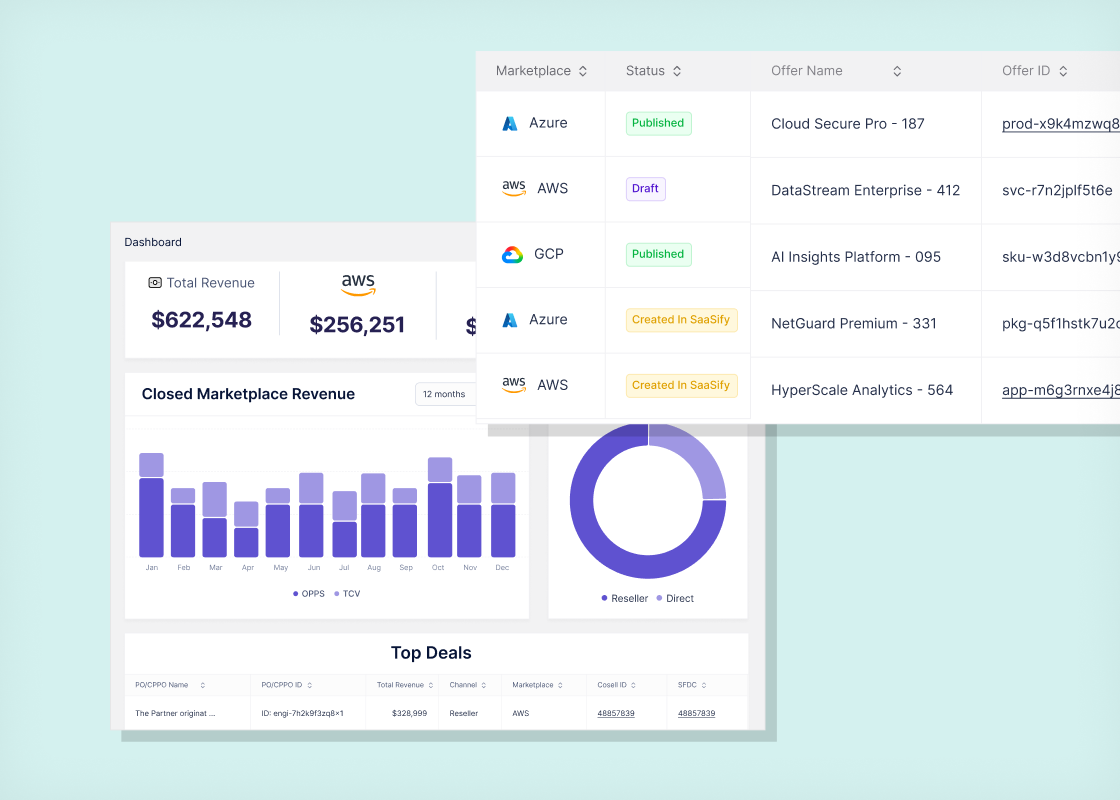Toggle the OPPS legend series
The image size is (1120, 800).
(x=309, y=594)
